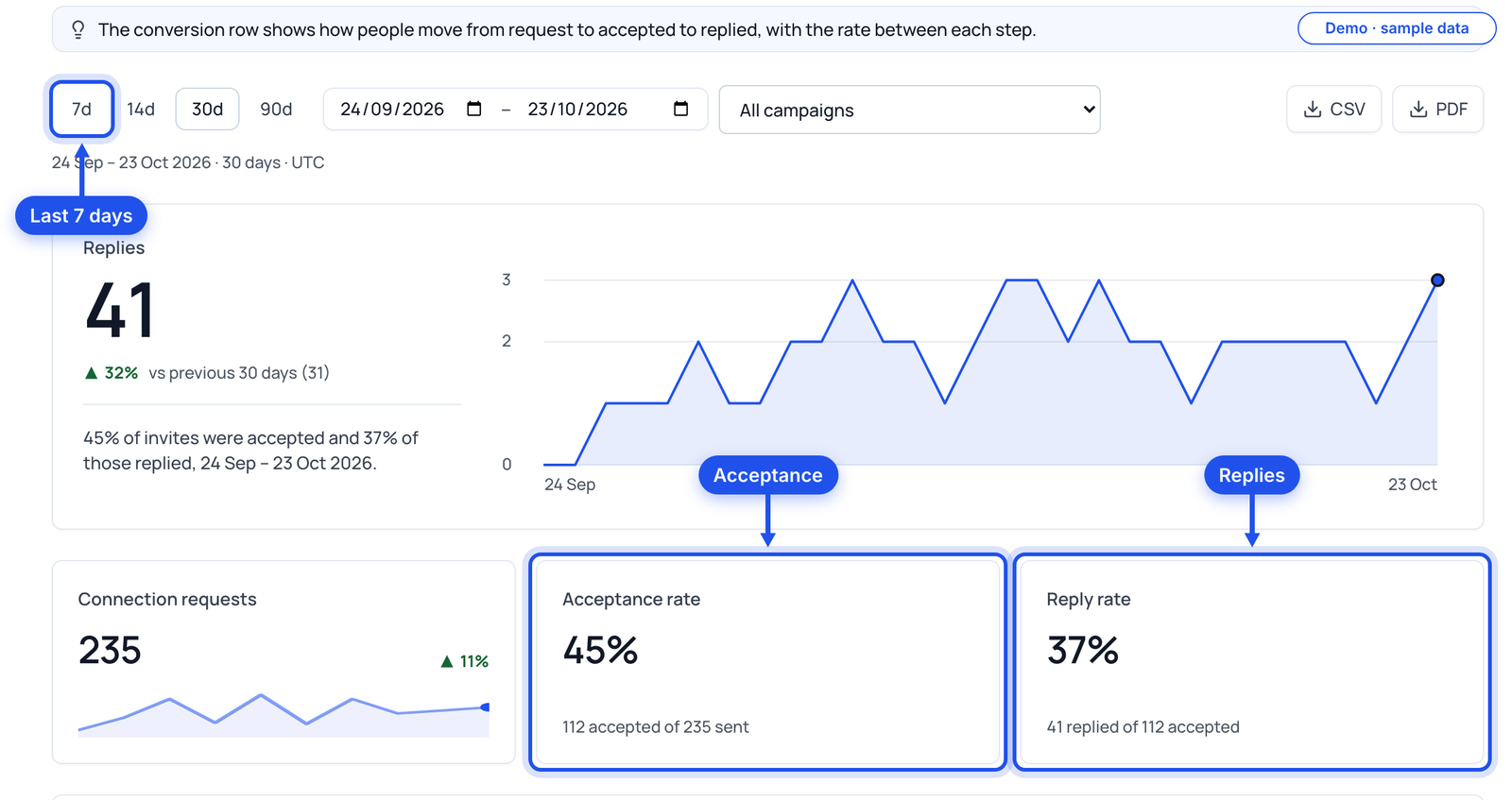Image resolution: width=1512 pixels, height=800 pixels.
Task: Click the 41 replies total
Action: 119,311
